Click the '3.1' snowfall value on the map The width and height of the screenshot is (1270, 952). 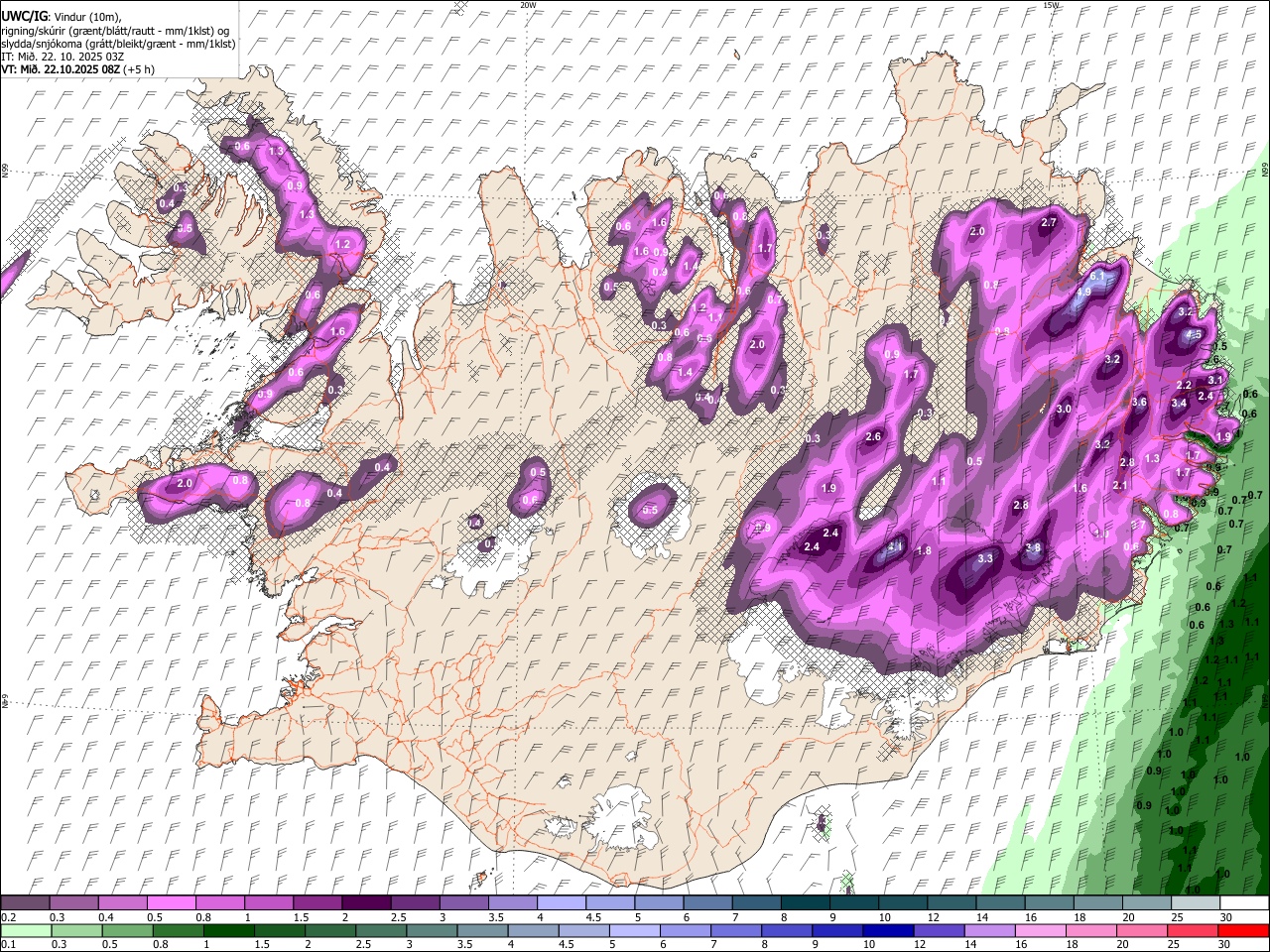pos(1214,380)
